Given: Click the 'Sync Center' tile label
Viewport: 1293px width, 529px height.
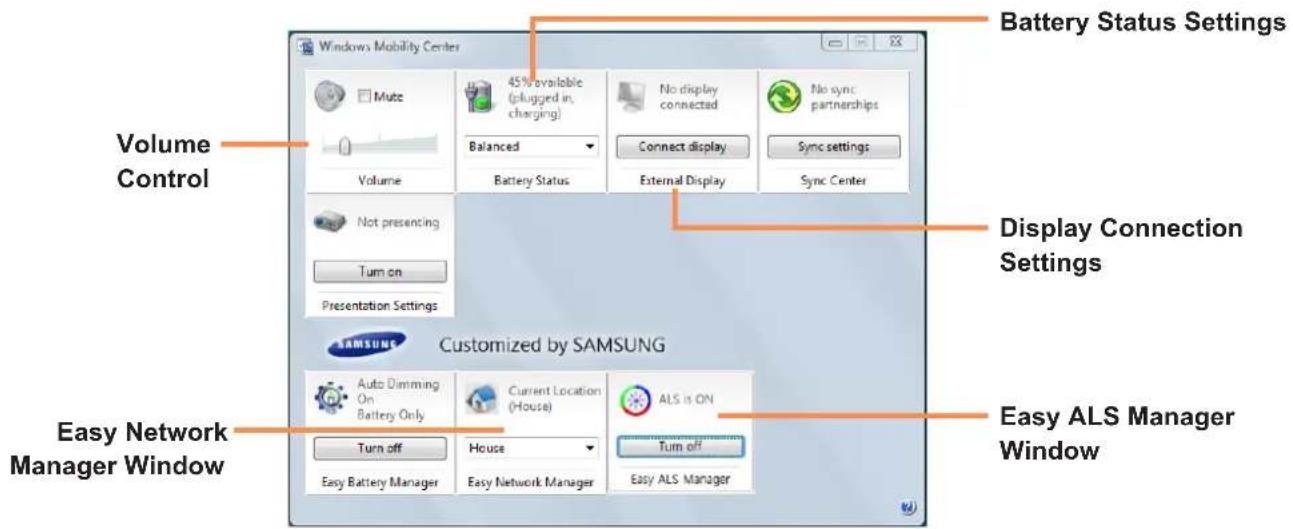Looking at the screenshot, I should click(x=833, y=181).
